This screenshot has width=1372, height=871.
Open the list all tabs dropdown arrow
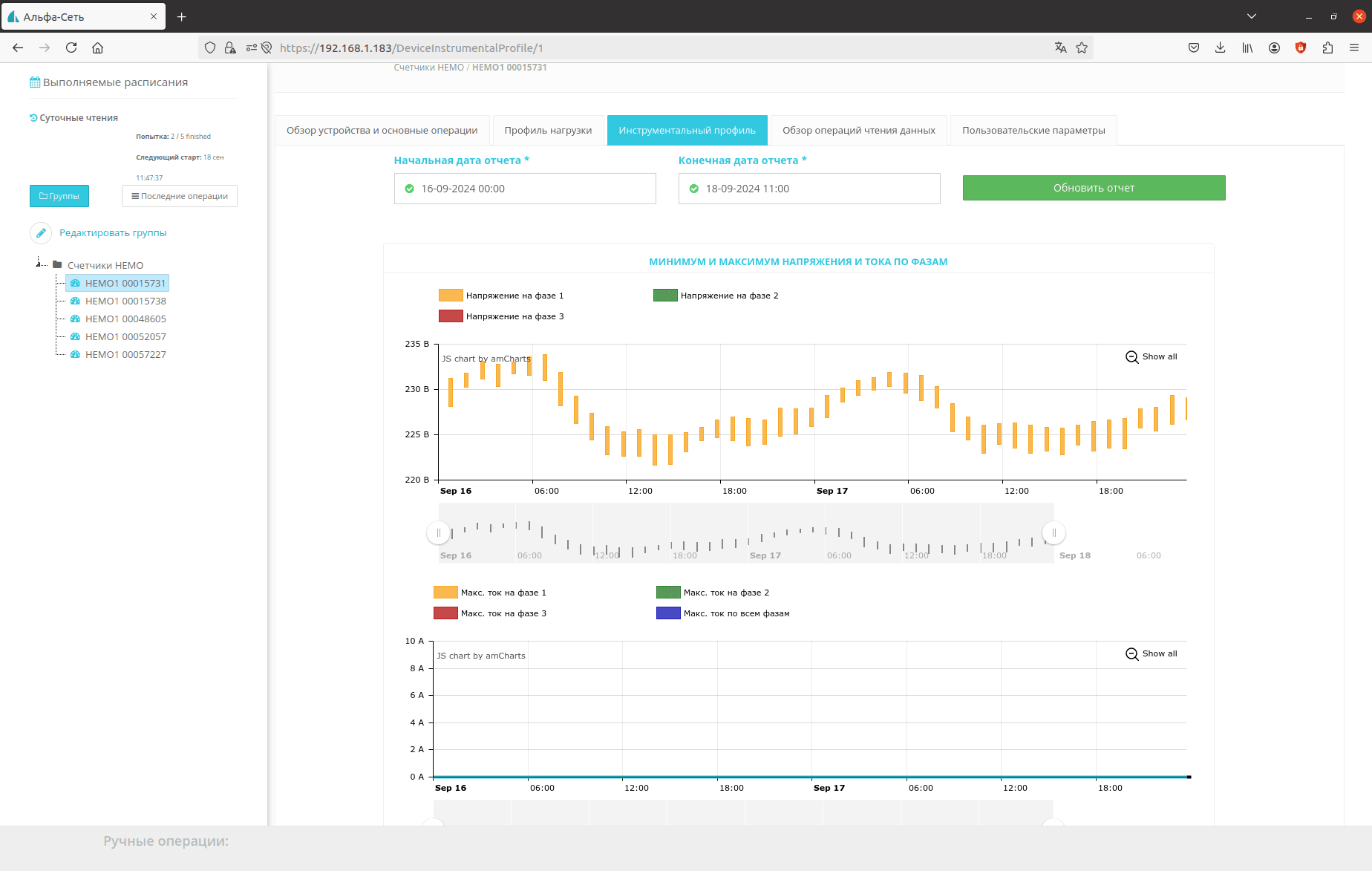click(1252, 16)
